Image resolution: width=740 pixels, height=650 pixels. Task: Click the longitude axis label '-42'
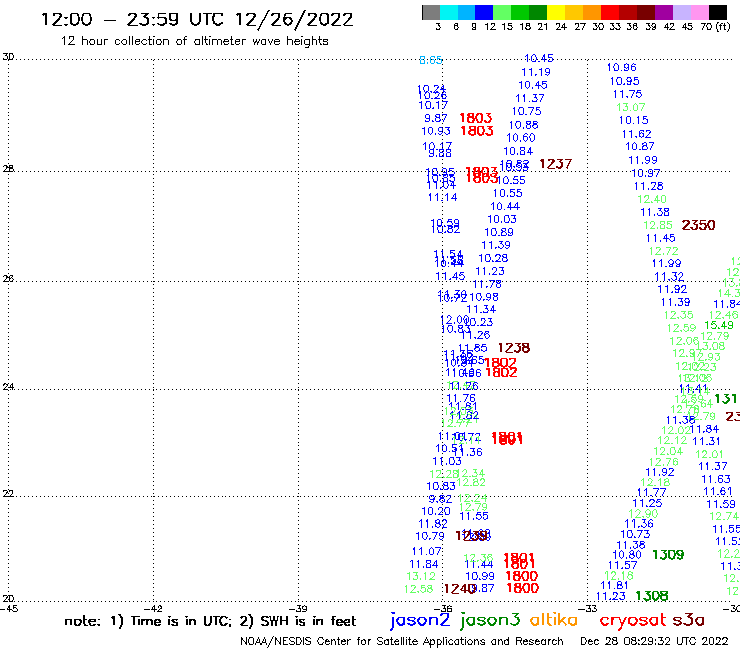pos(154,608)
